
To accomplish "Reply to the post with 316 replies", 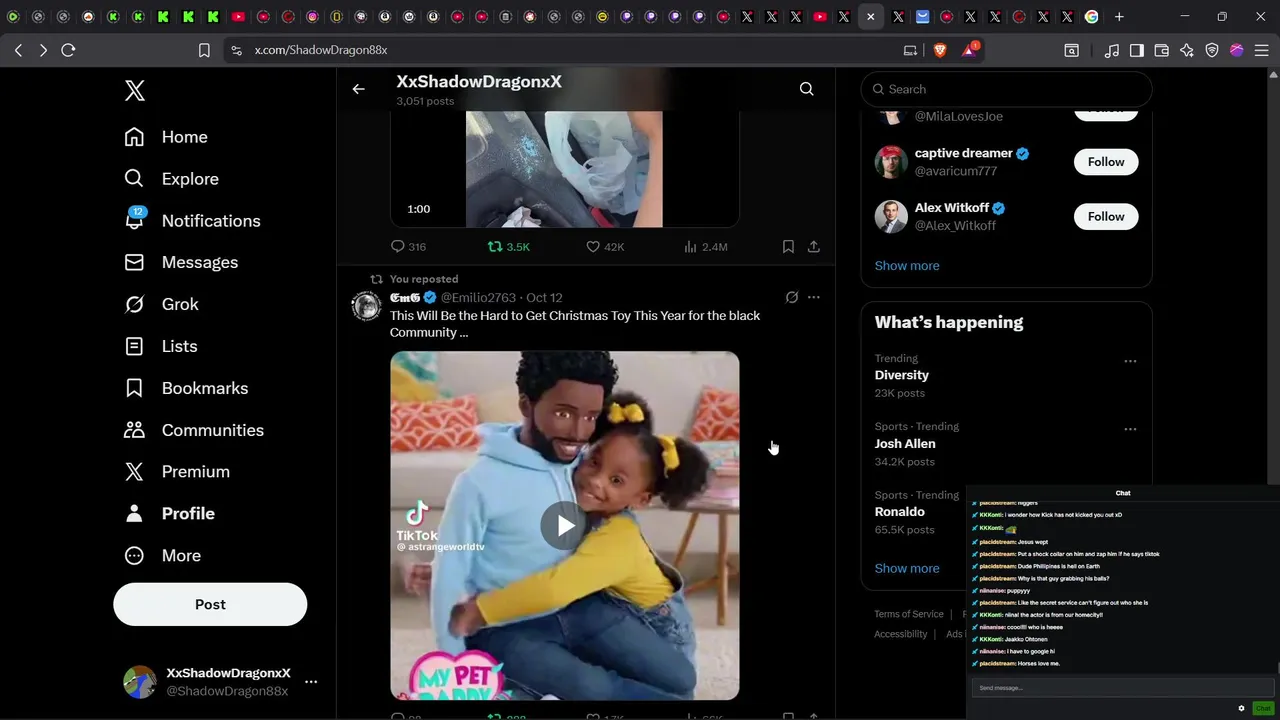I will pos(408,246).
